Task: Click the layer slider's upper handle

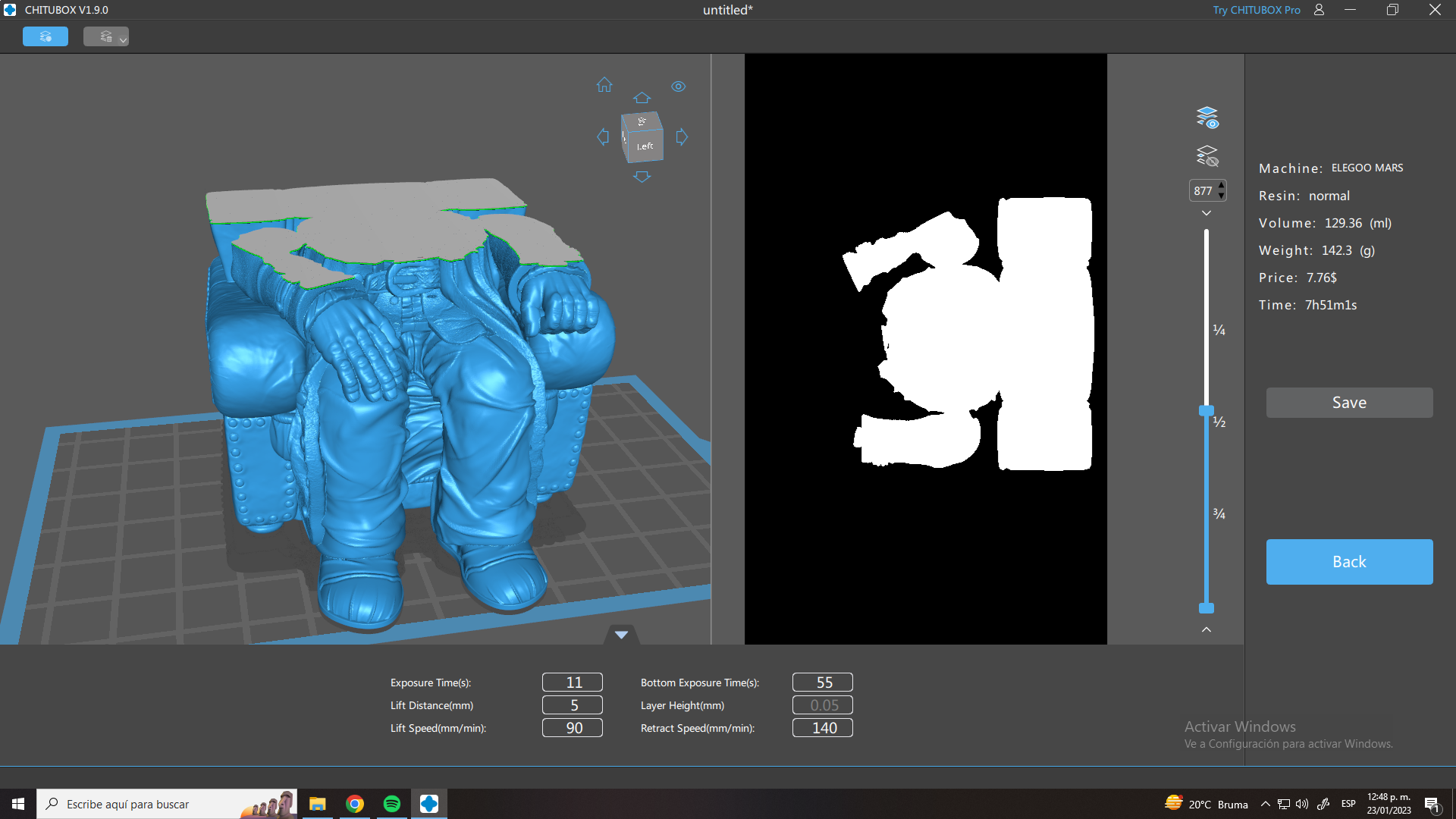Action: click(x=1206, y=410)
